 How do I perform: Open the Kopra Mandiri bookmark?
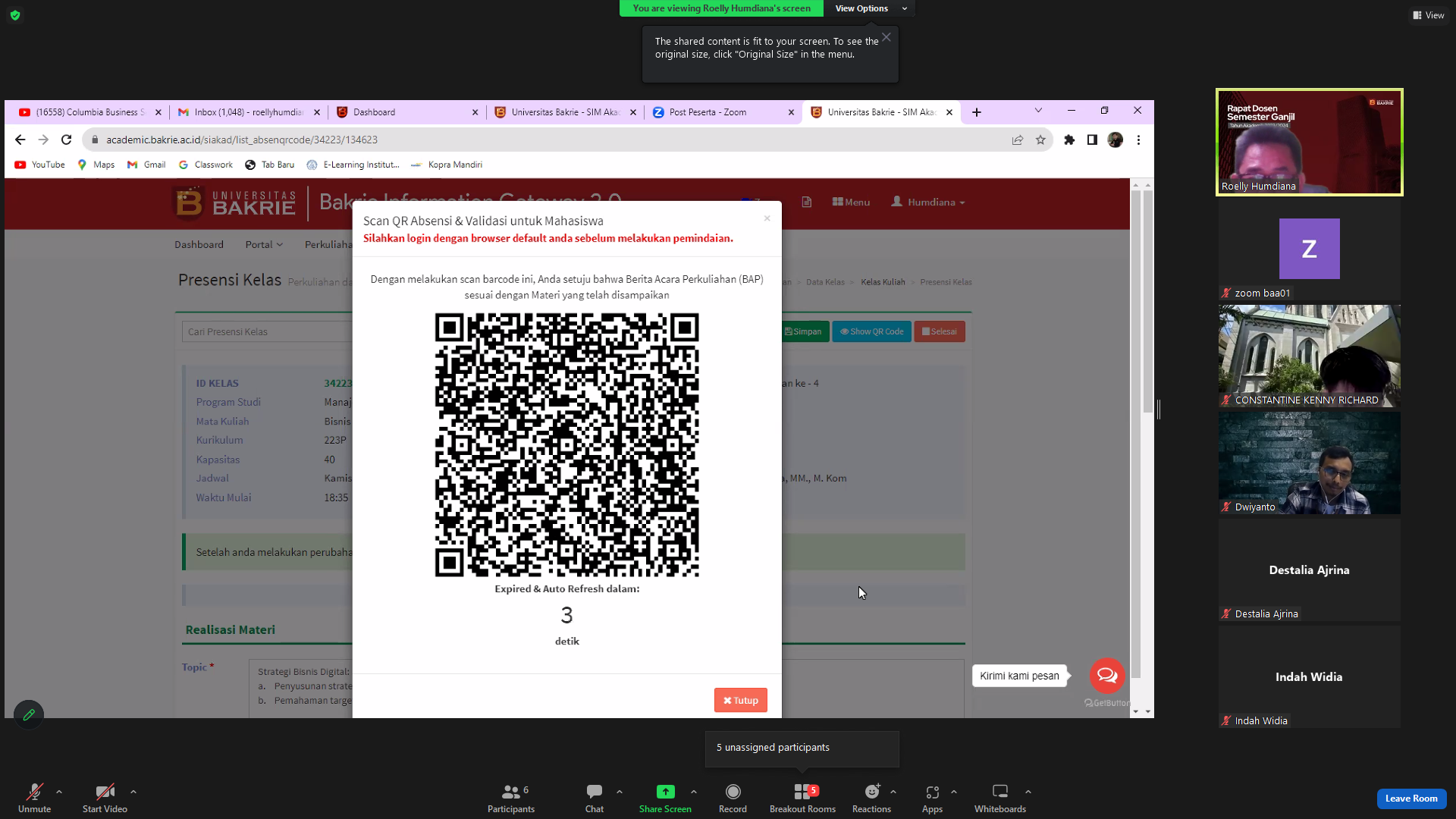(447, 165)
